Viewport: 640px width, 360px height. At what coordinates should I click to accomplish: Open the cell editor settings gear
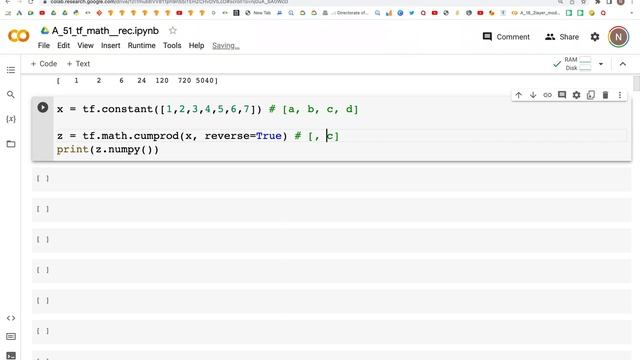(576, 95)
